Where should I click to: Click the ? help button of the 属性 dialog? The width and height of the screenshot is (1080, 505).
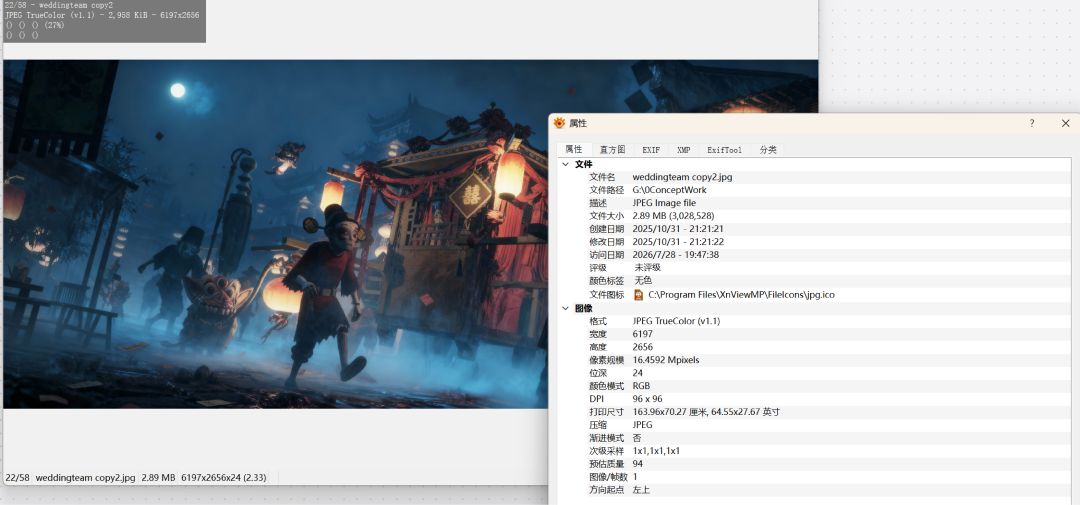tap(1032, 123)
